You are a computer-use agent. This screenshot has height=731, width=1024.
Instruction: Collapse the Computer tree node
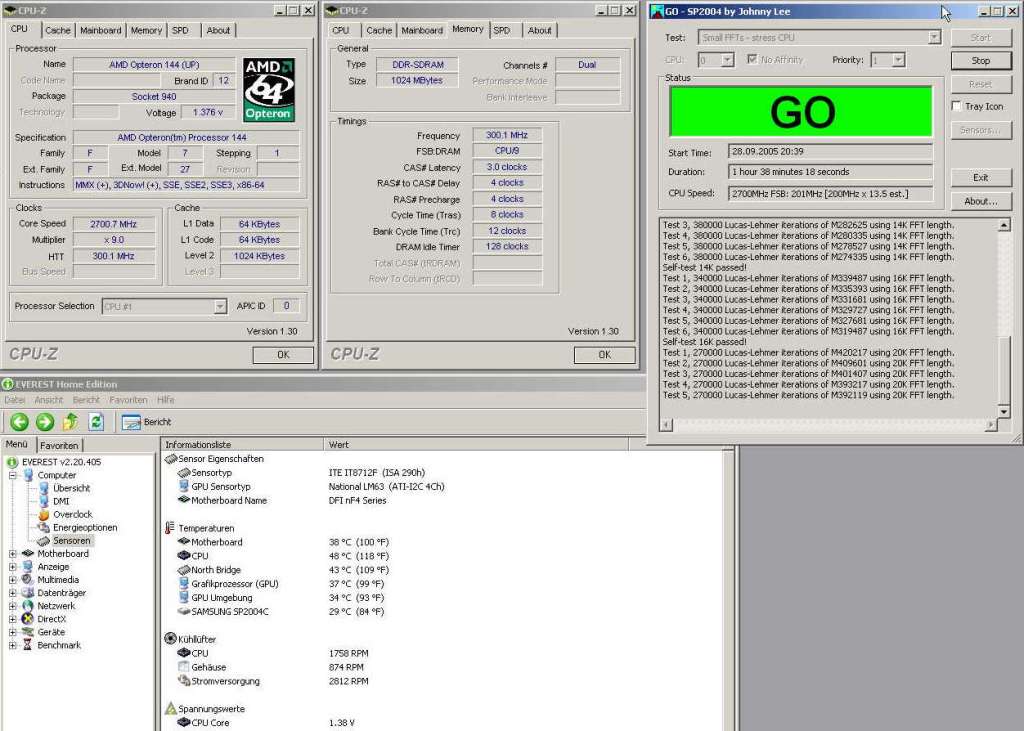12,475
